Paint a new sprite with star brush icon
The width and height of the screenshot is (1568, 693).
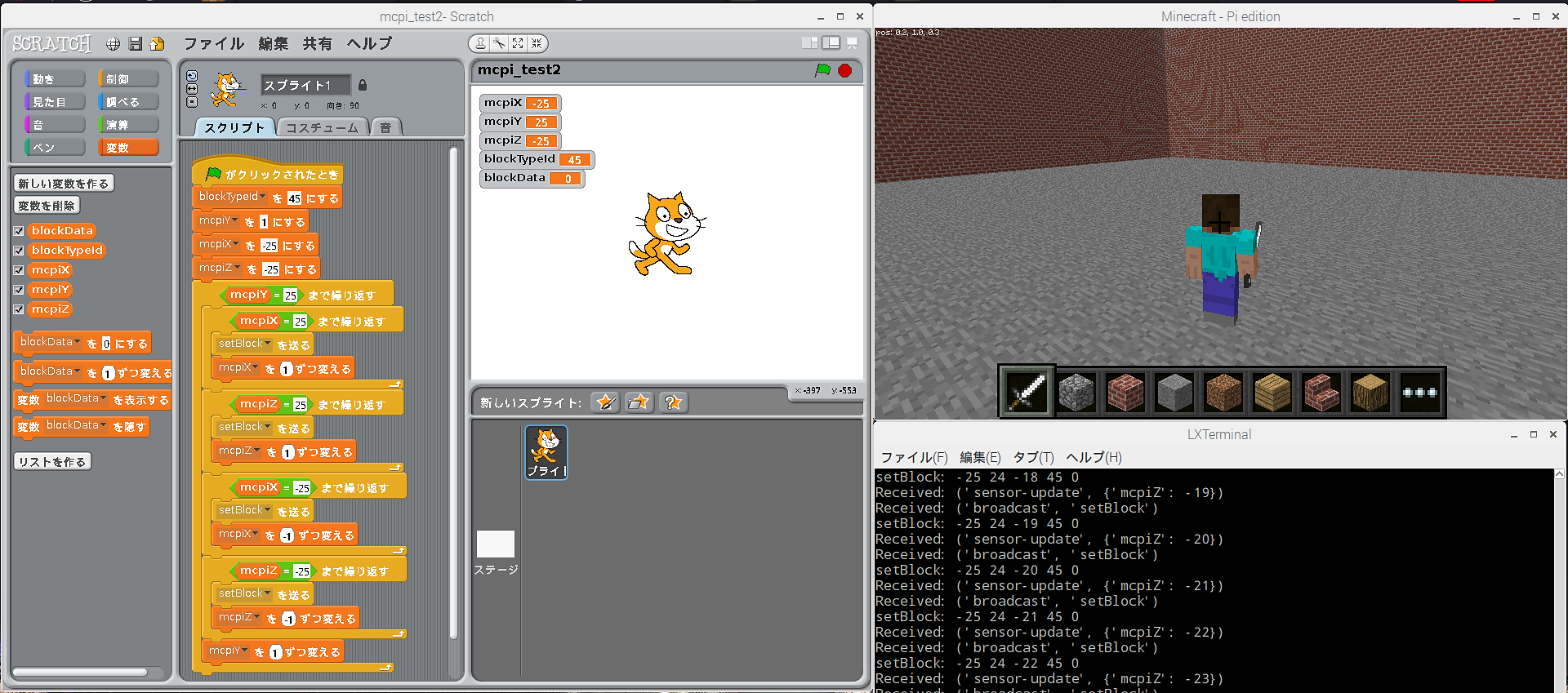pos(605,402)
